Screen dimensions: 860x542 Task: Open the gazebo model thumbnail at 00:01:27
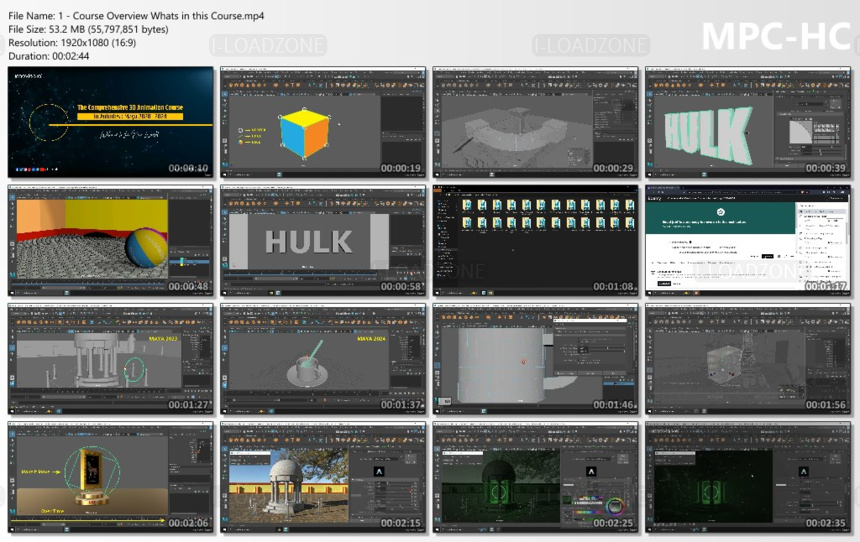coord(110,359)
